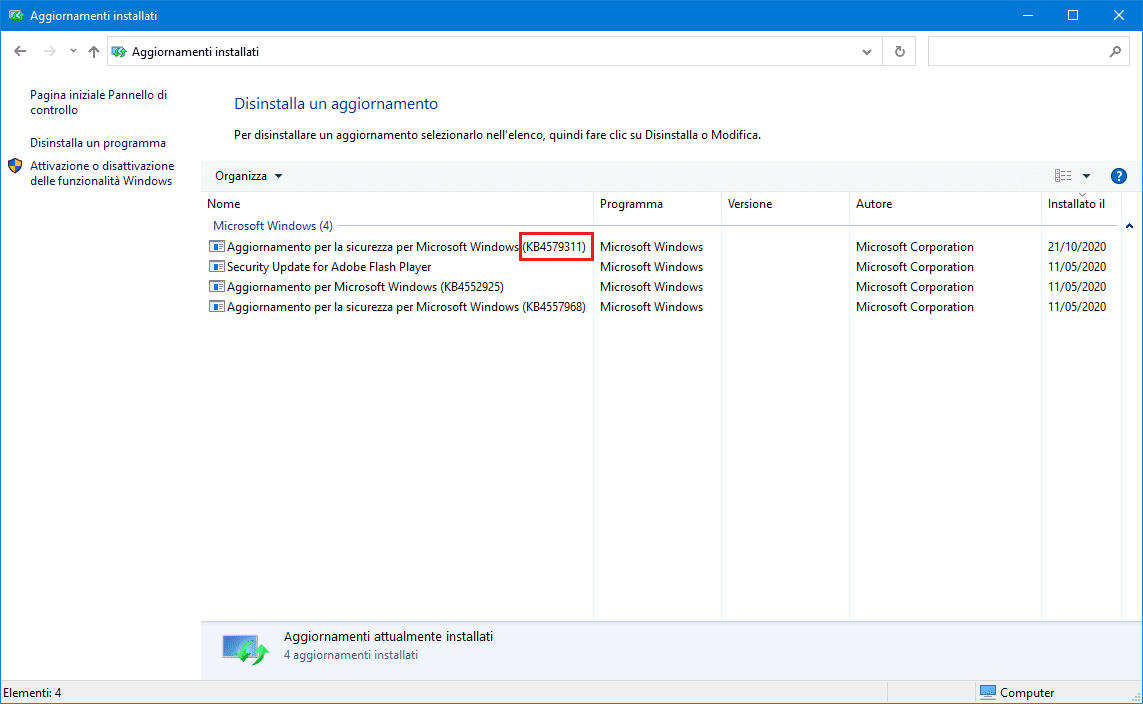Image resolution: width=1143 pixels, height=704 pixels.
Task: Select Security Update for Adobe Flash Player
Action: click(x=329, y=267)
